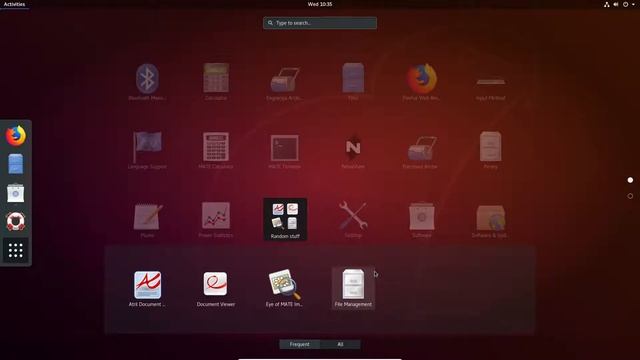
Task: Select the second page indicator dot
Action: (x=630, y=196)
